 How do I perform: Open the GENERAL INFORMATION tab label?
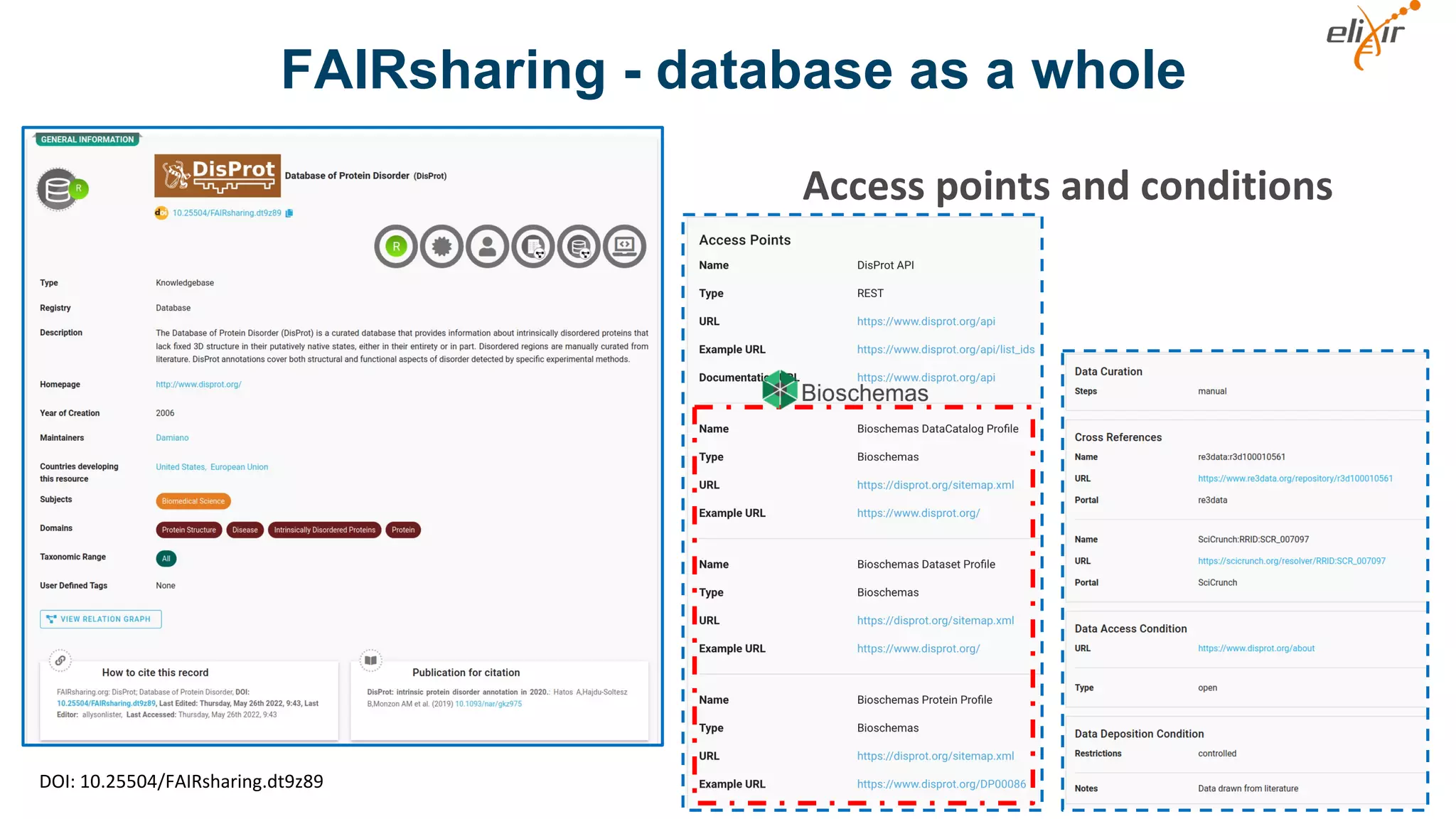[87, 139]
